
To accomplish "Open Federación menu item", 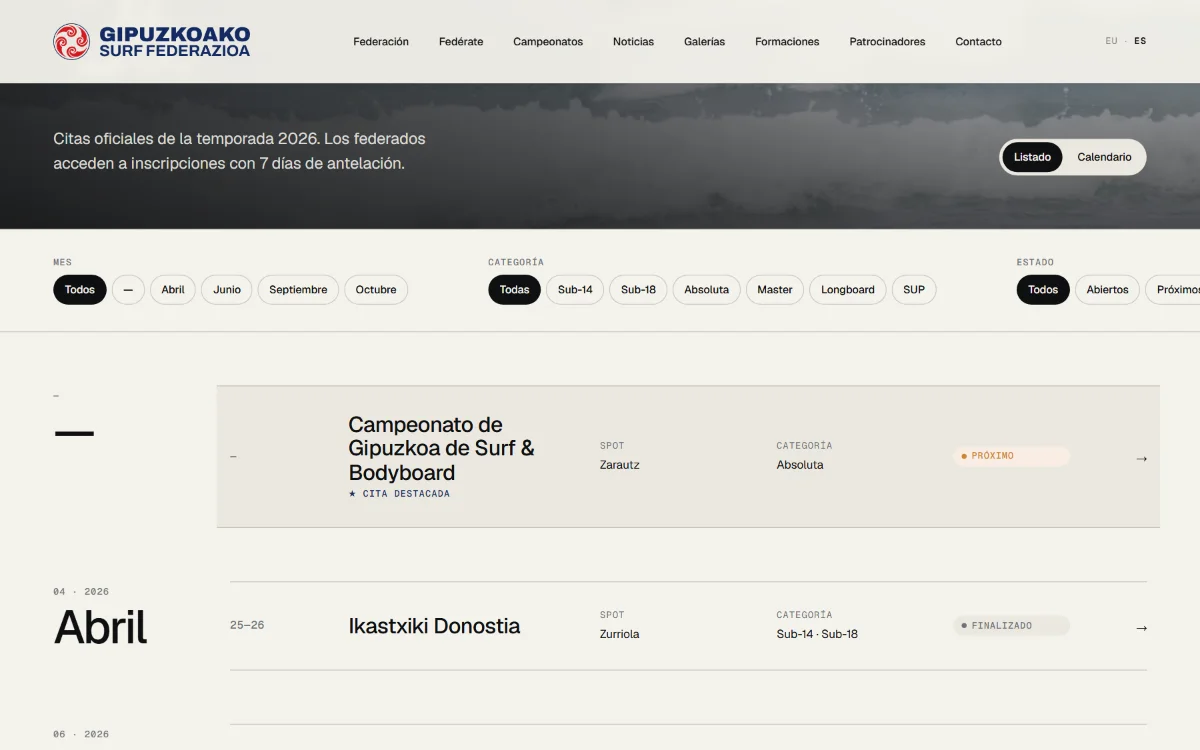I will point(381,42).
